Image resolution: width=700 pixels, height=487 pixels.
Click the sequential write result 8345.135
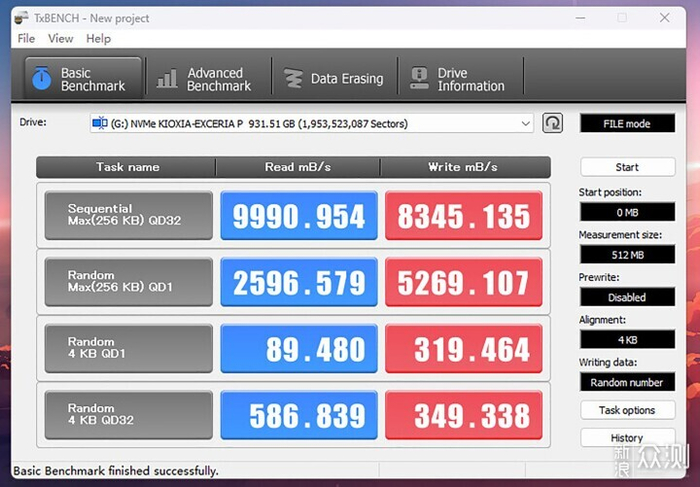tap(464, 215)
